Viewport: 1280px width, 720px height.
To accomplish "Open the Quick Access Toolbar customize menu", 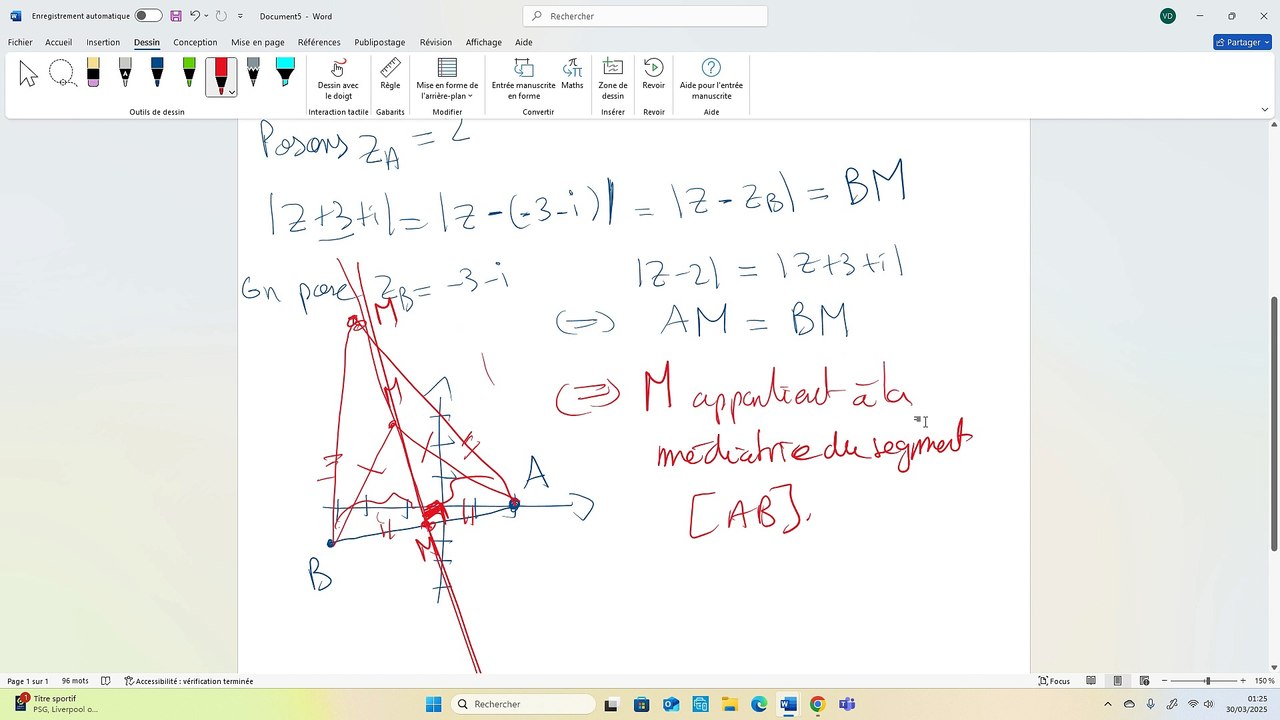I will [240, 16].
